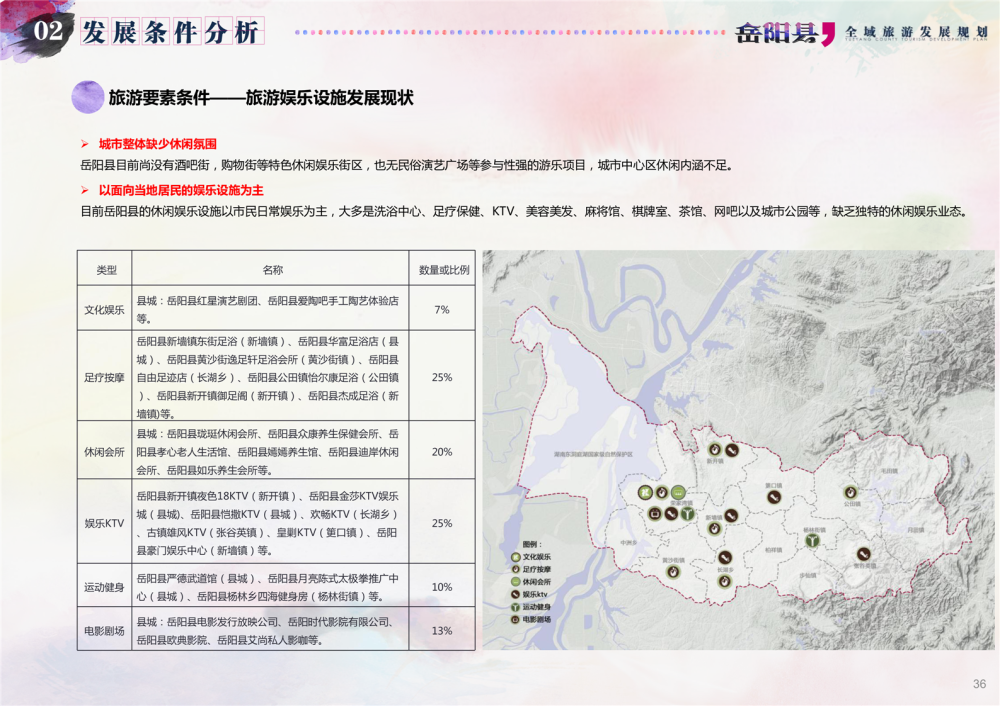The height and width of the screenshot is (706, 1000).
Task: Click the red heading 城市整体缺少休闲氛围
Action: [x=157, y=144]
